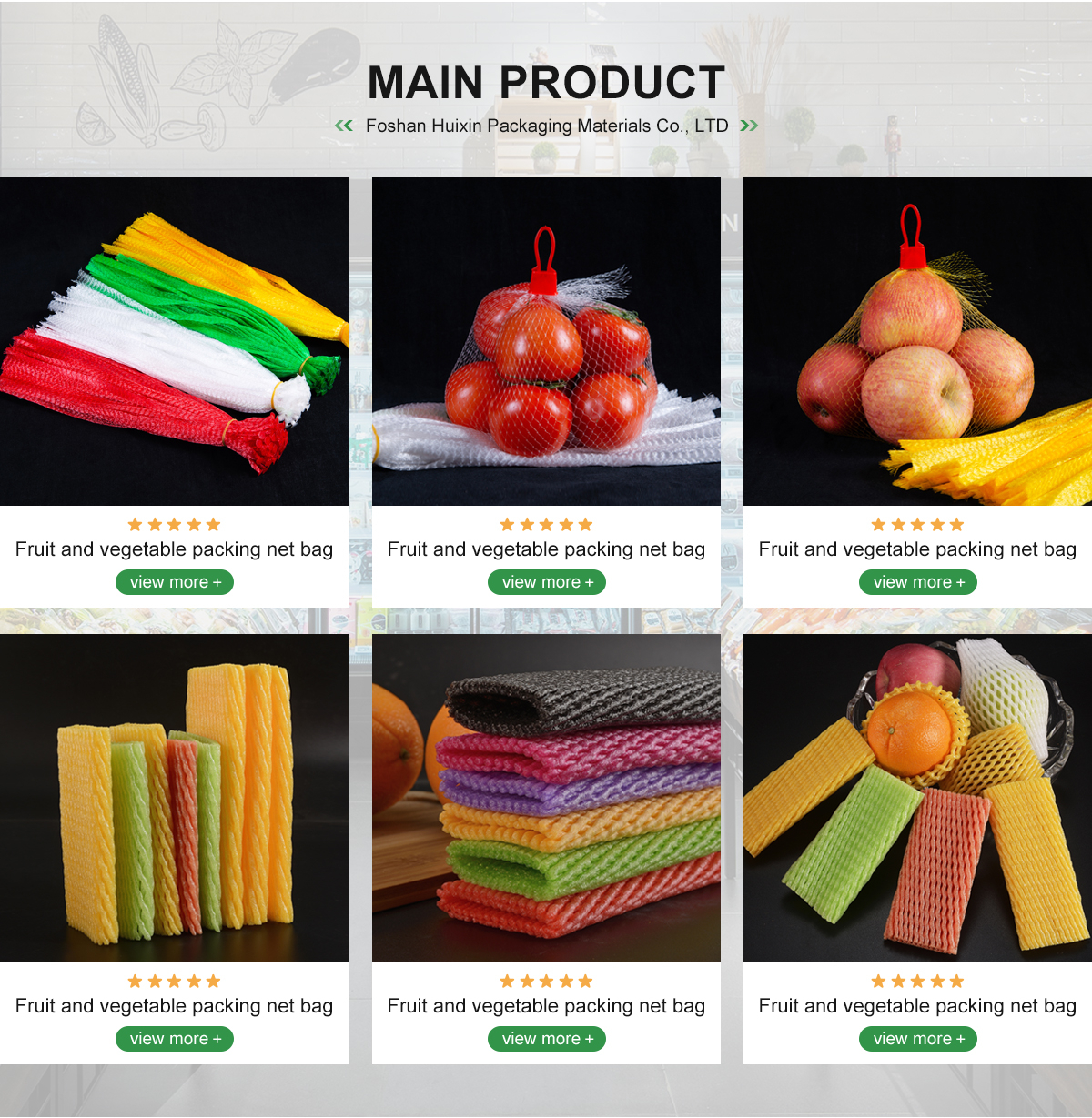
Task: Click the star rating under the stacked foam nets
Action: (x=546, y=981)
